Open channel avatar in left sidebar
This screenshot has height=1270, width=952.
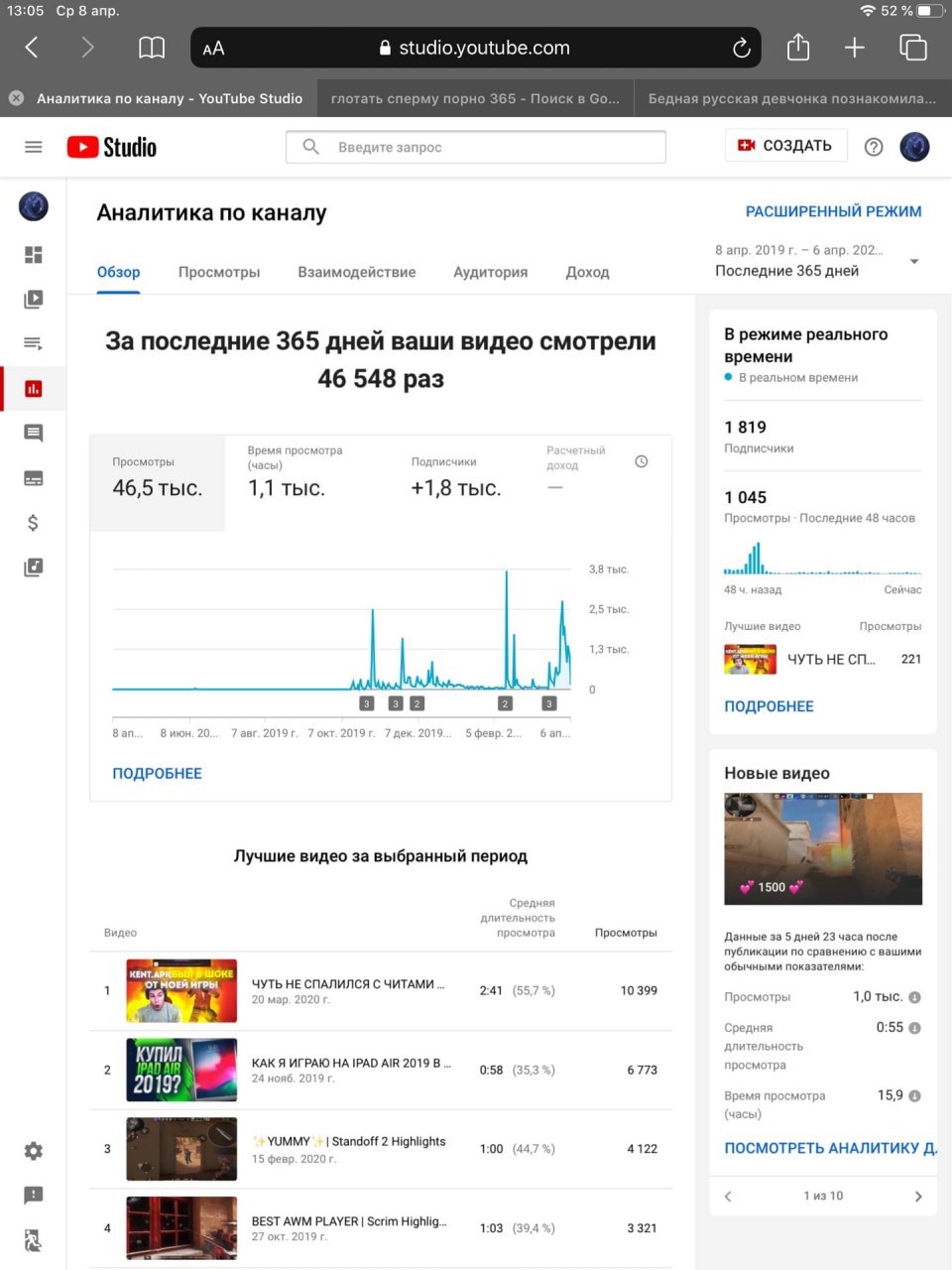coord(34,206)
